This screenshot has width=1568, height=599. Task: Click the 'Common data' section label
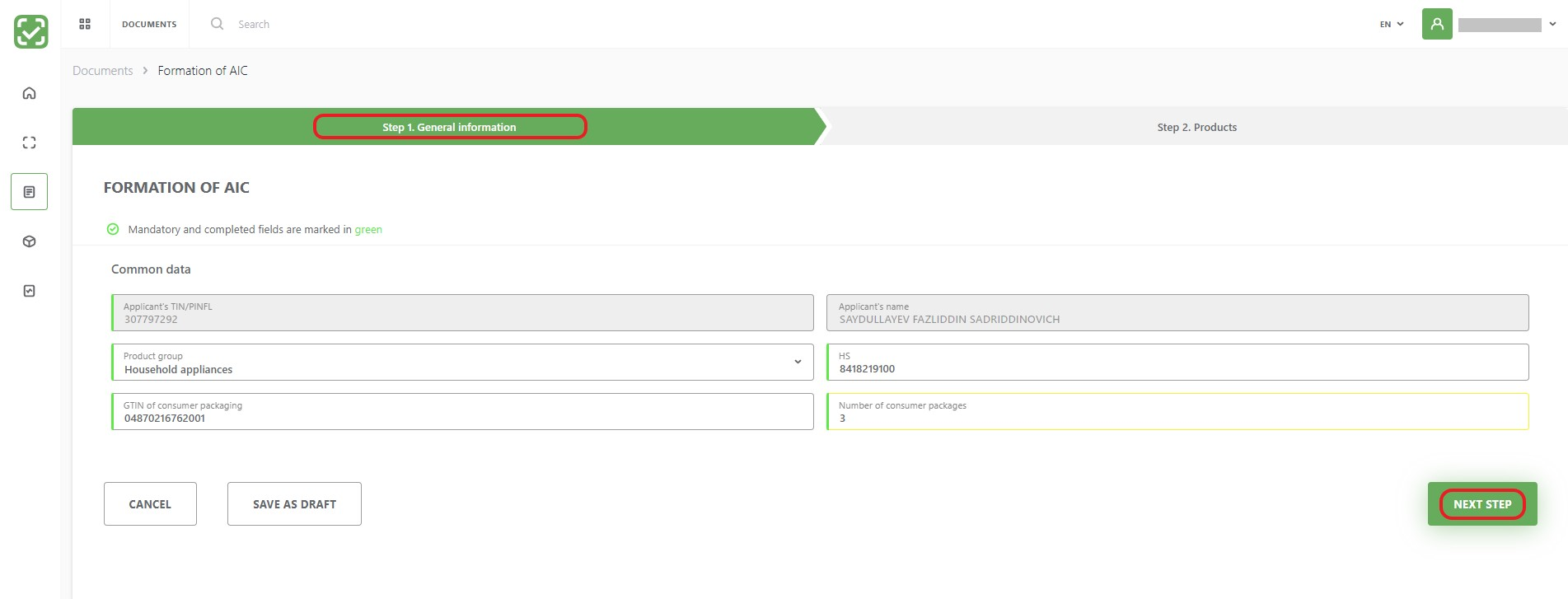151,269
